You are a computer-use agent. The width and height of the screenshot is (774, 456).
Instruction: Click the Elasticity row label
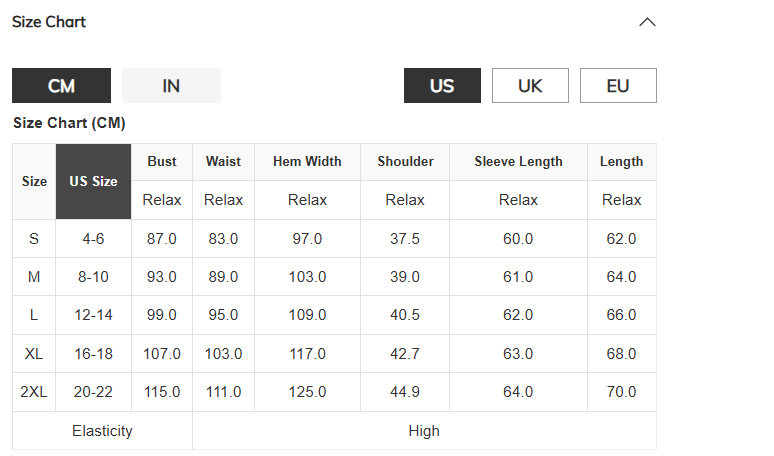(x=102, y=431)
